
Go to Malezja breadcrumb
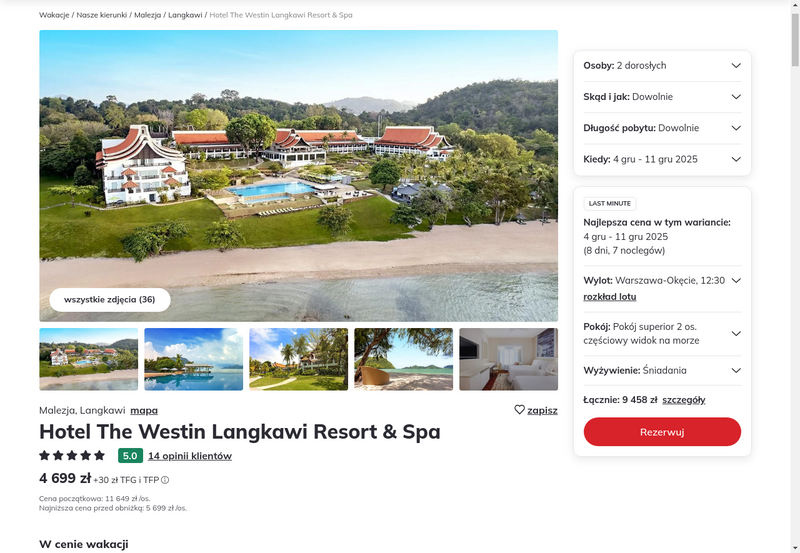(x=147, y=15)
